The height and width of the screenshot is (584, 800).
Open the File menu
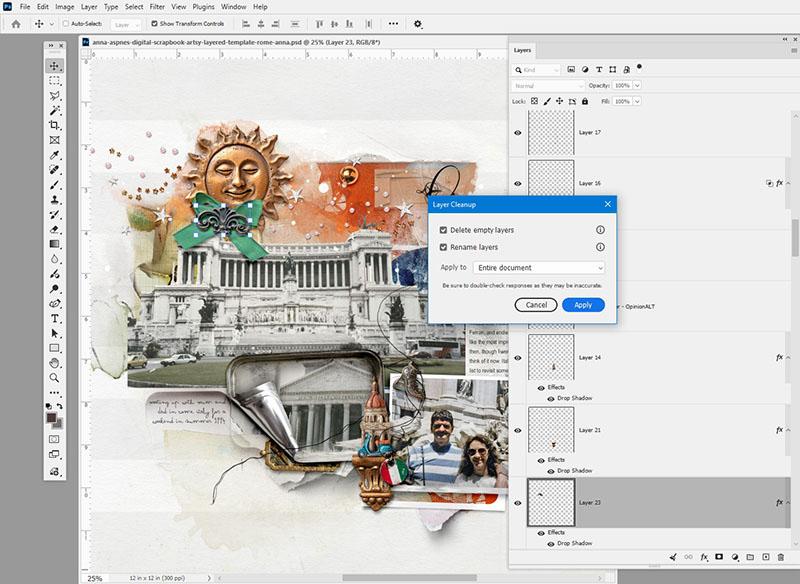(24, 7)
